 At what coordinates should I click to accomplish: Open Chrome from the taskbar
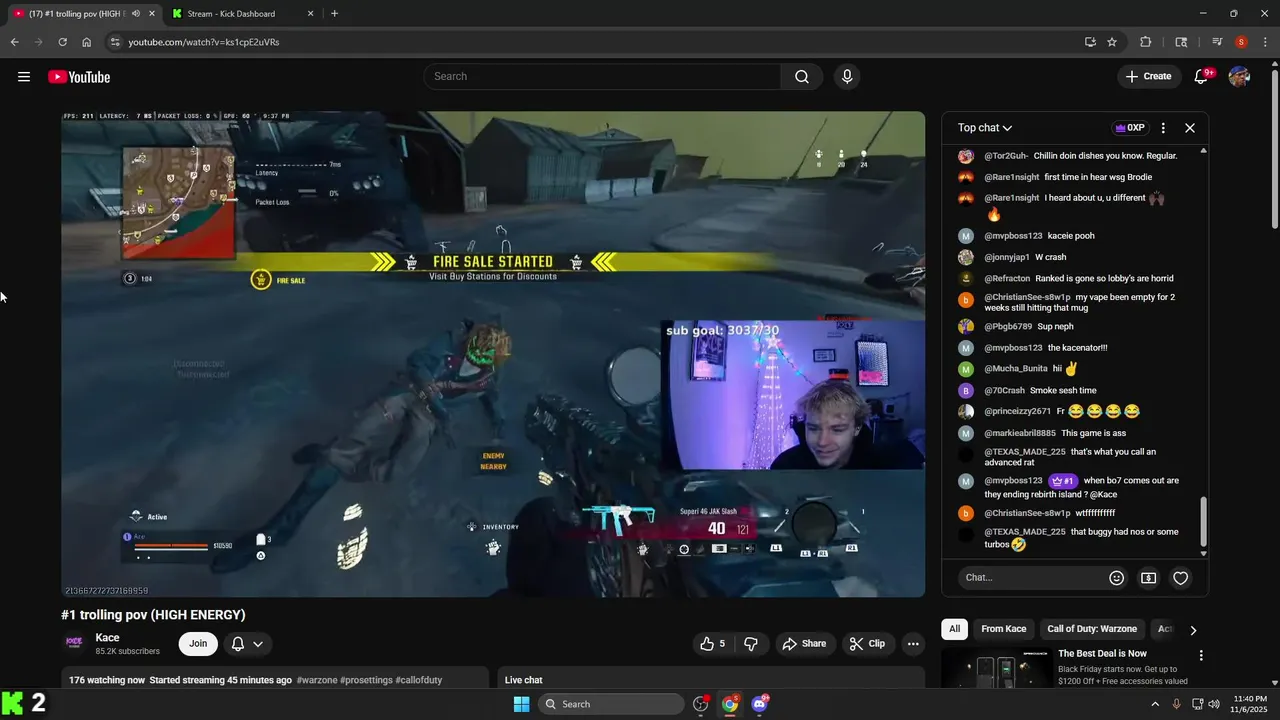click(x=730, y=704)
